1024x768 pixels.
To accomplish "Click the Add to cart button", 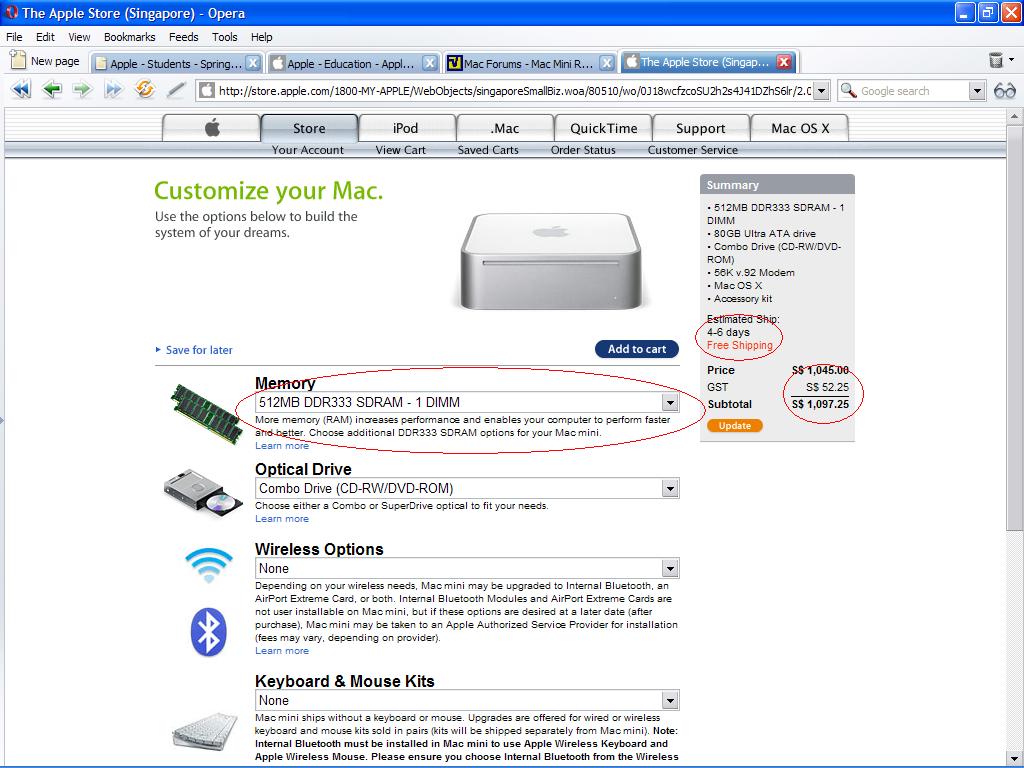I will click(637, 349).
